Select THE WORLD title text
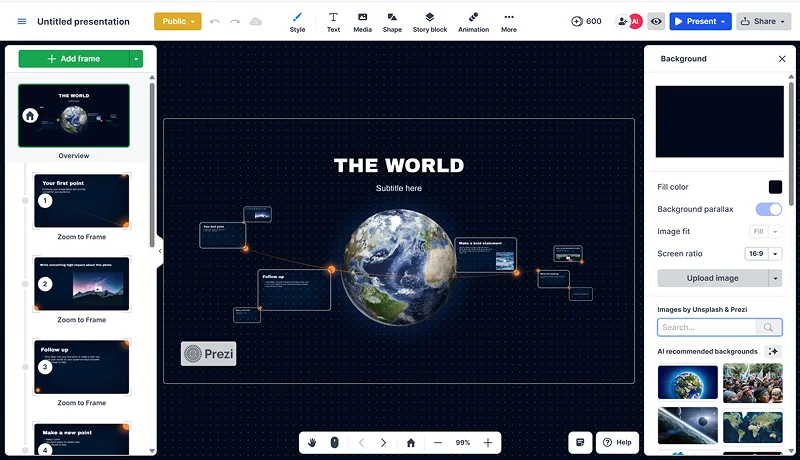 [x=399, y=165]
